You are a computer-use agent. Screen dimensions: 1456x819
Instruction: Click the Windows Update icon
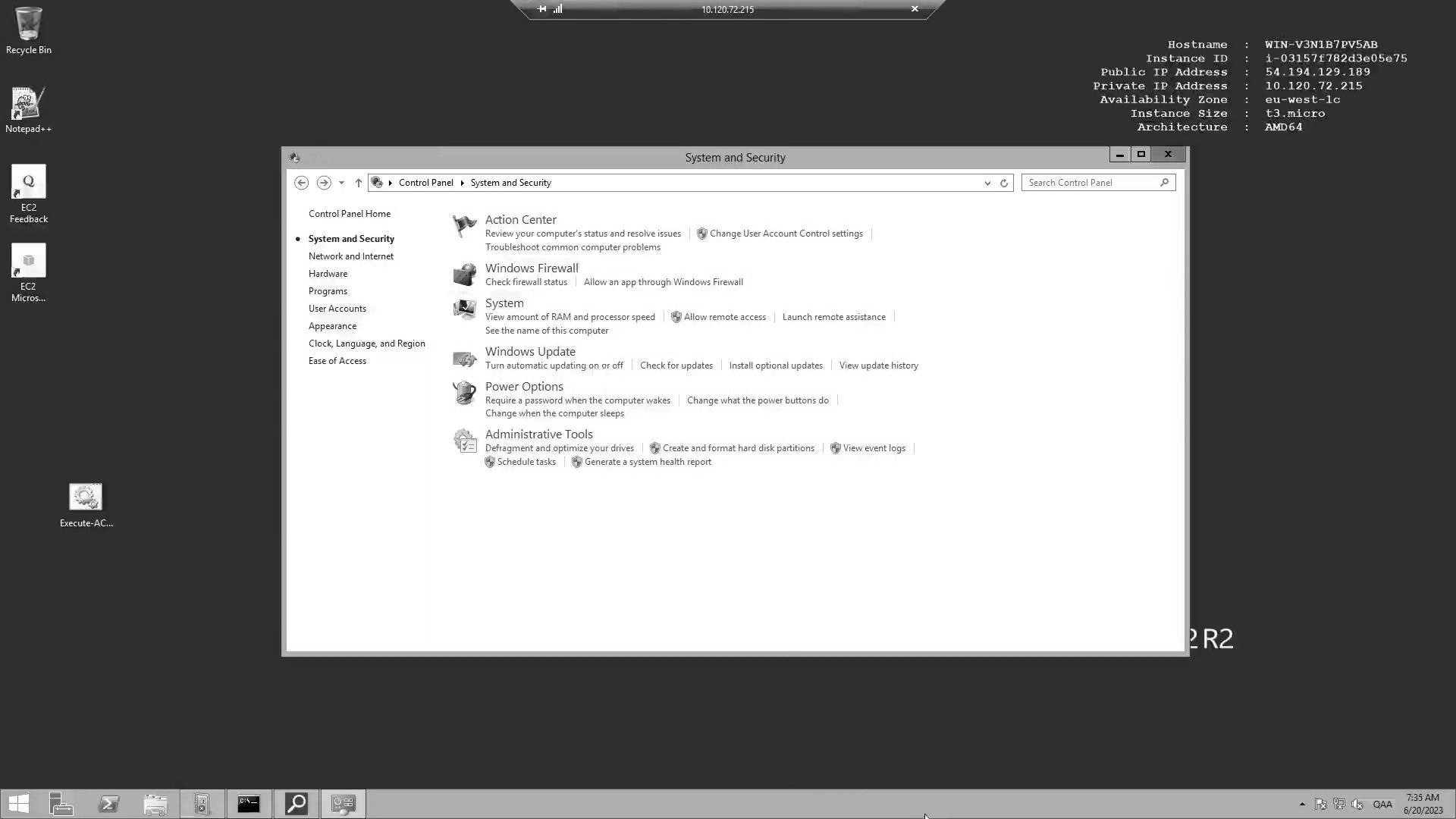[463, 357]
